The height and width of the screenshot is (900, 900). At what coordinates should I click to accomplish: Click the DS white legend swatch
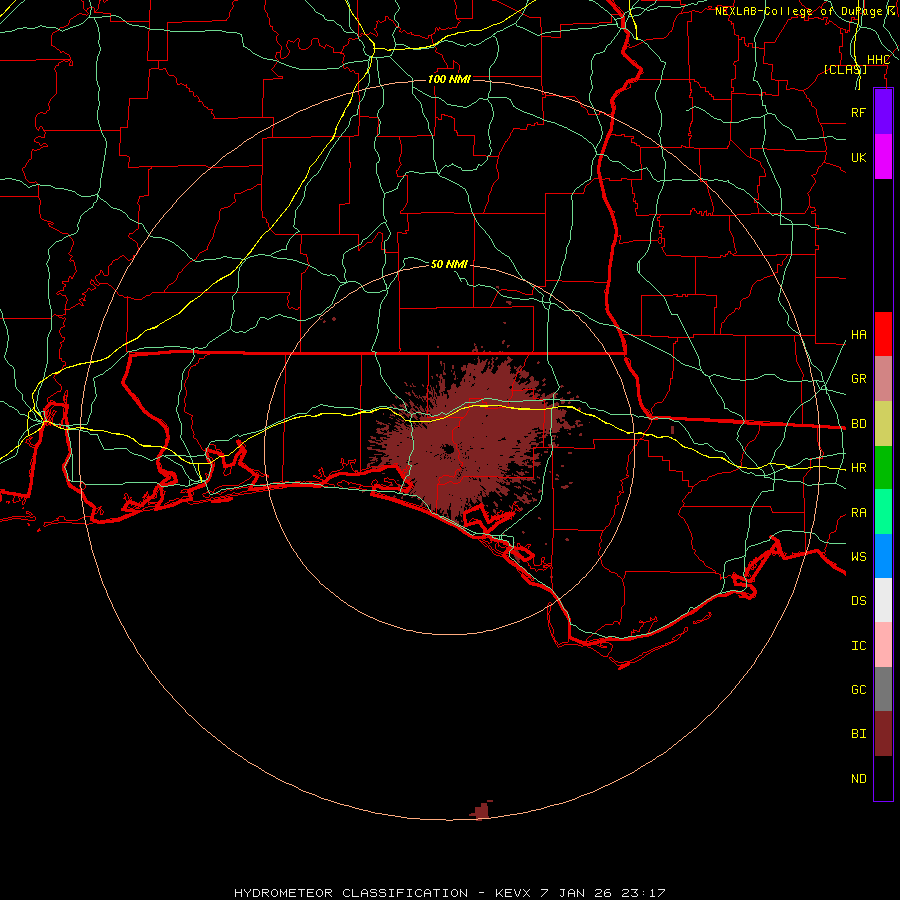tap(883, 600)
